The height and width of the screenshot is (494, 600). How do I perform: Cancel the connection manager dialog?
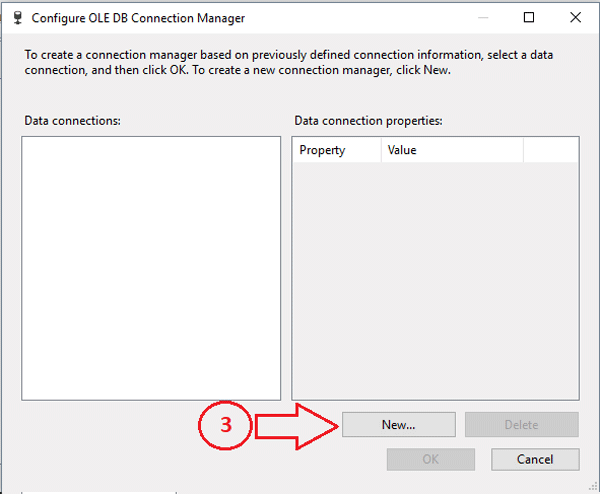coord(535,459)
